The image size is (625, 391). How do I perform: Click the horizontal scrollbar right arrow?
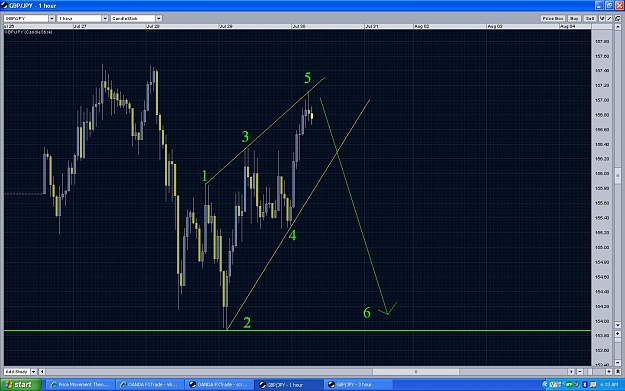click(571, 371)
